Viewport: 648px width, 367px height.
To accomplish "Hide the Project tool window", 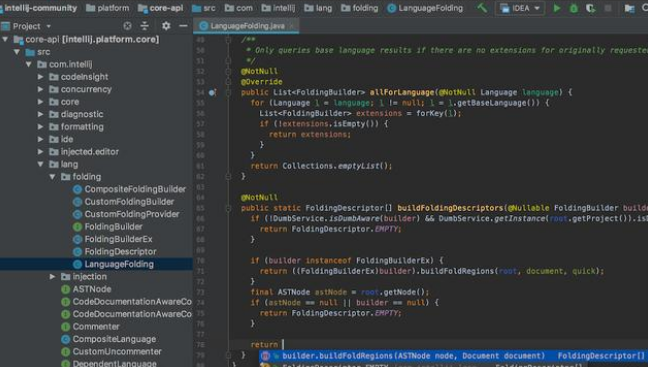I will pos(183,26).
